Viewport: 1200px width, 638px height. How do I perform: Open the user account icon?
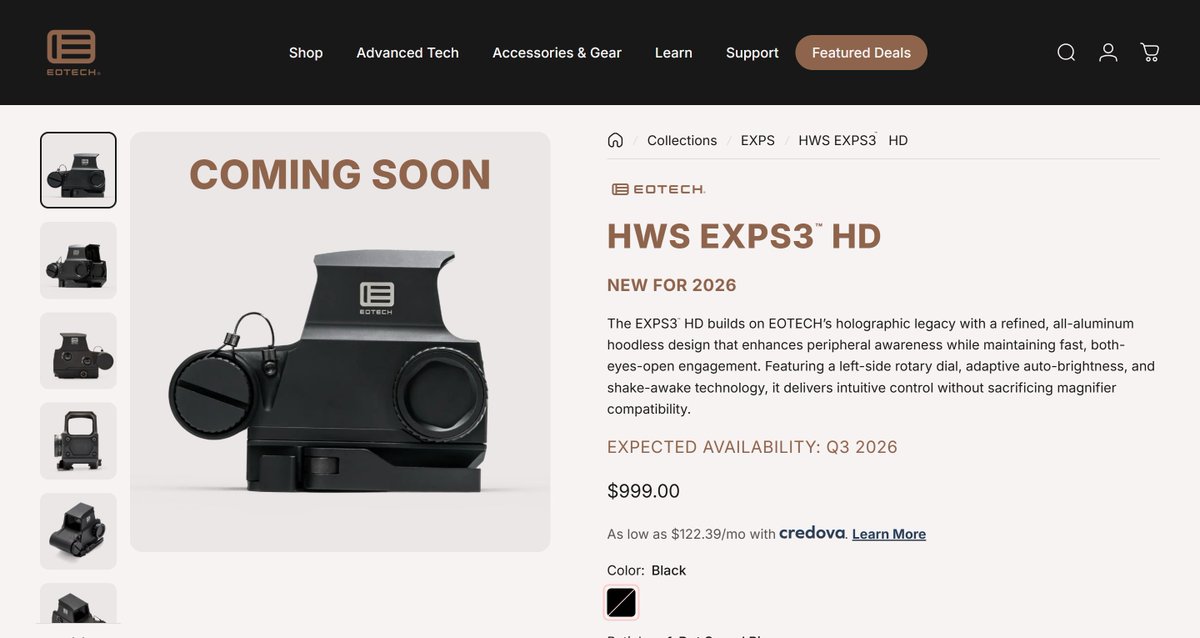point(1108,52)
